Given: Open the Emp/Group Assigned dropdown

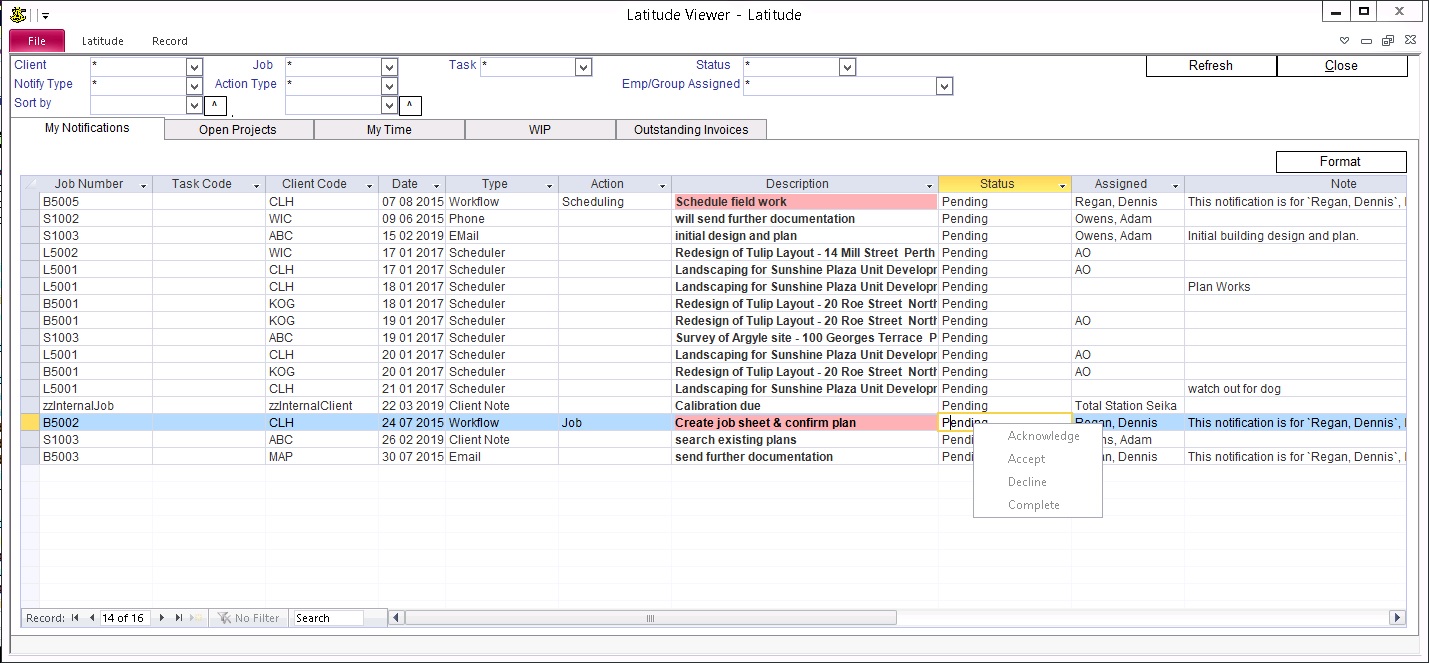Looking at the screenshot, I should [944, 87].
